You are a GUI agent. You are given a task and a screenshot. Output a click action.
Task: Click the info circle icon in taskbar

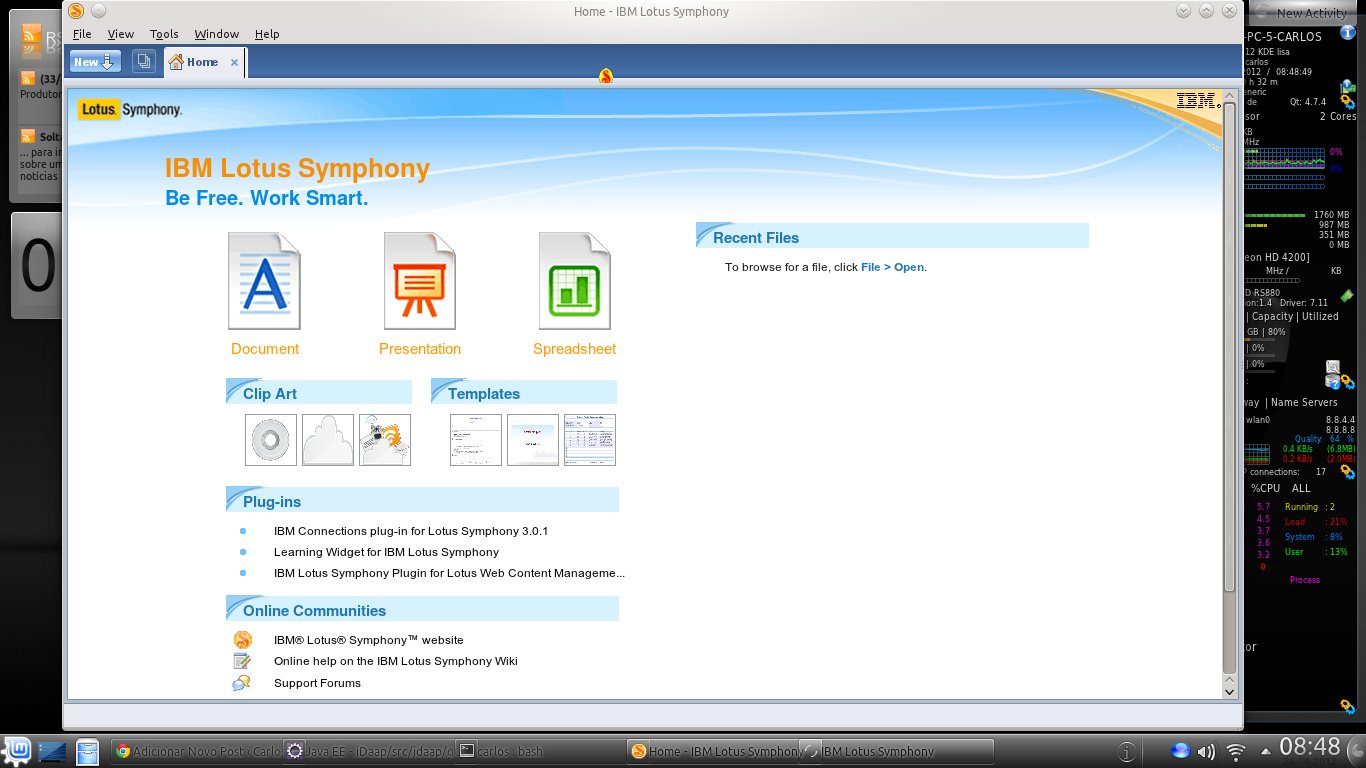click(x=1126, y=751)
